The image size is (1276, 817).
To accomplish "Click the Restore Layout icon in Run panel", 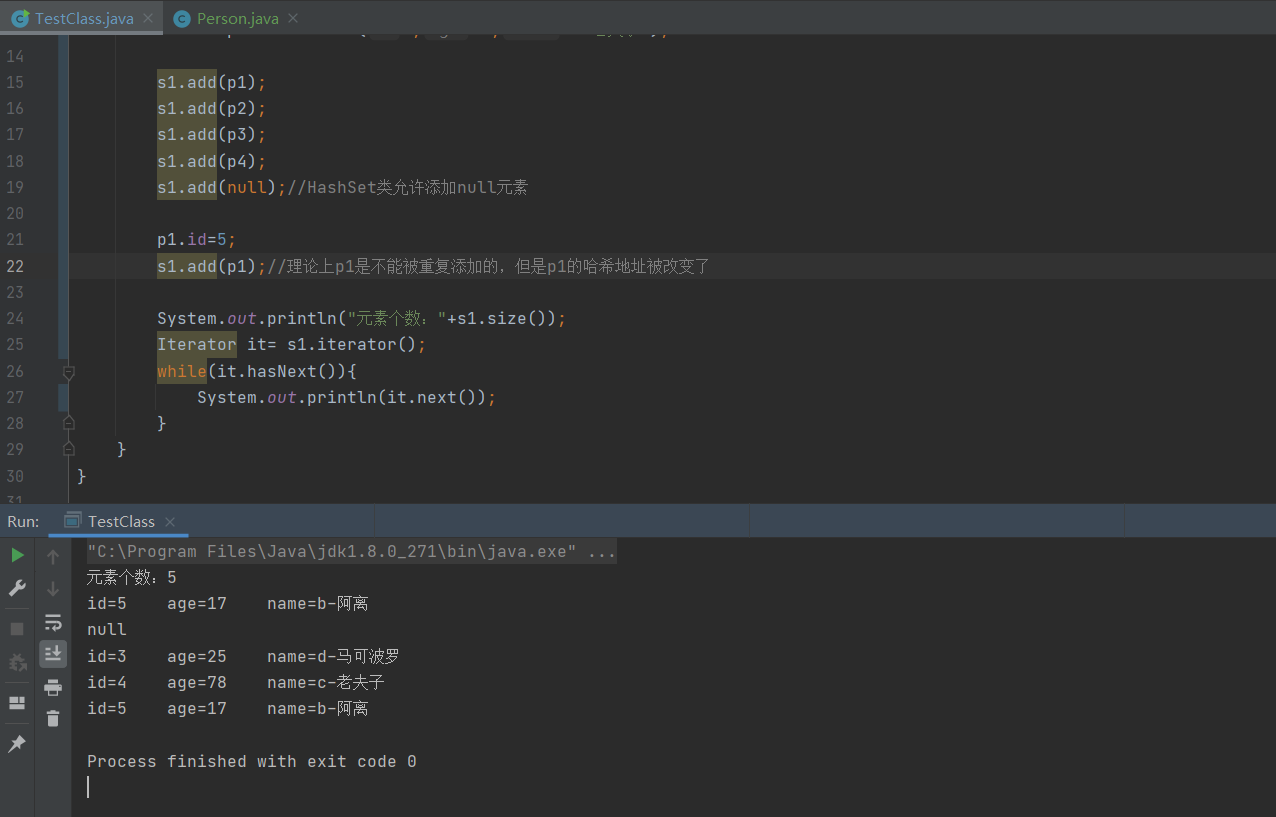I will [x=17, y=703].
